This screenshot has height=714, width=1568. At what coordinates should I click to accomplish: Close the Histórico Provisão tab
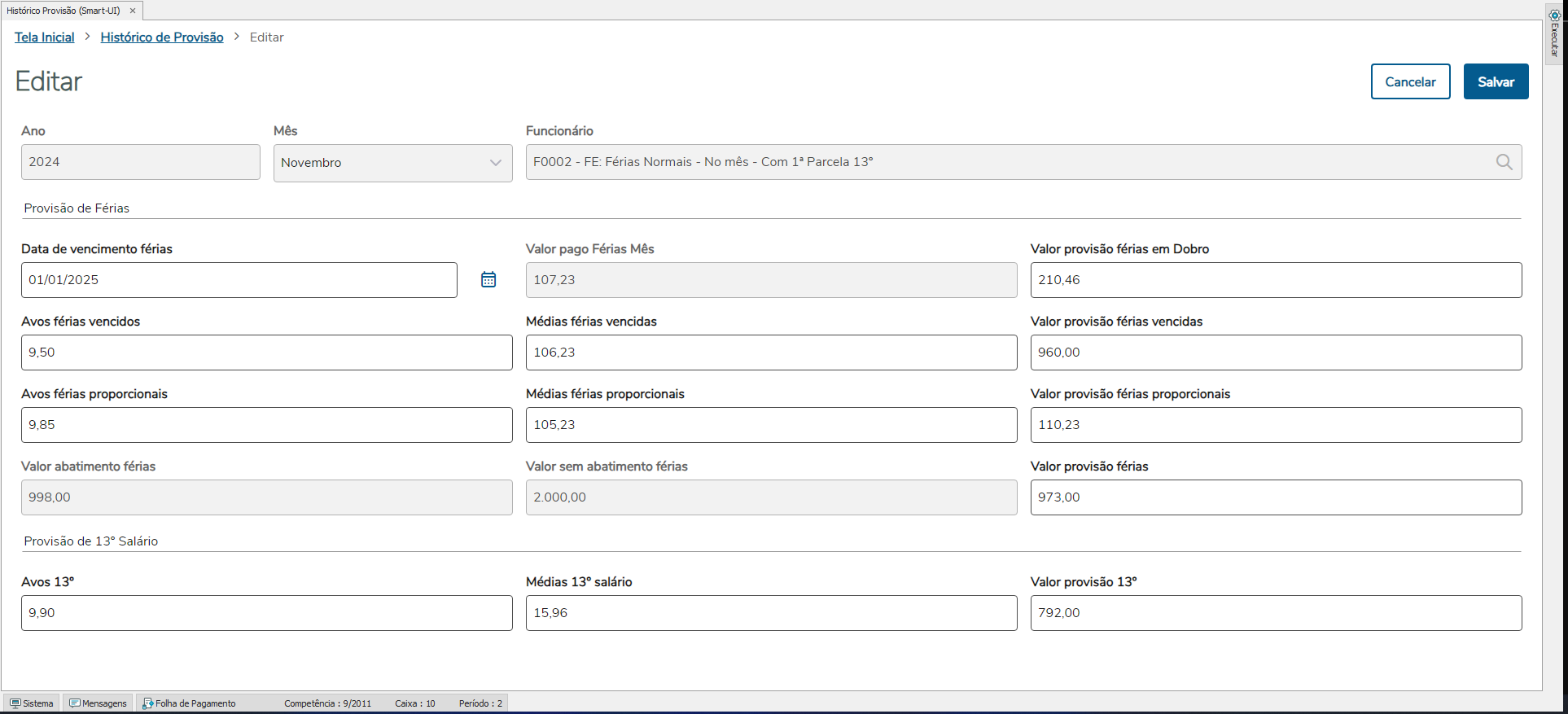133,11
